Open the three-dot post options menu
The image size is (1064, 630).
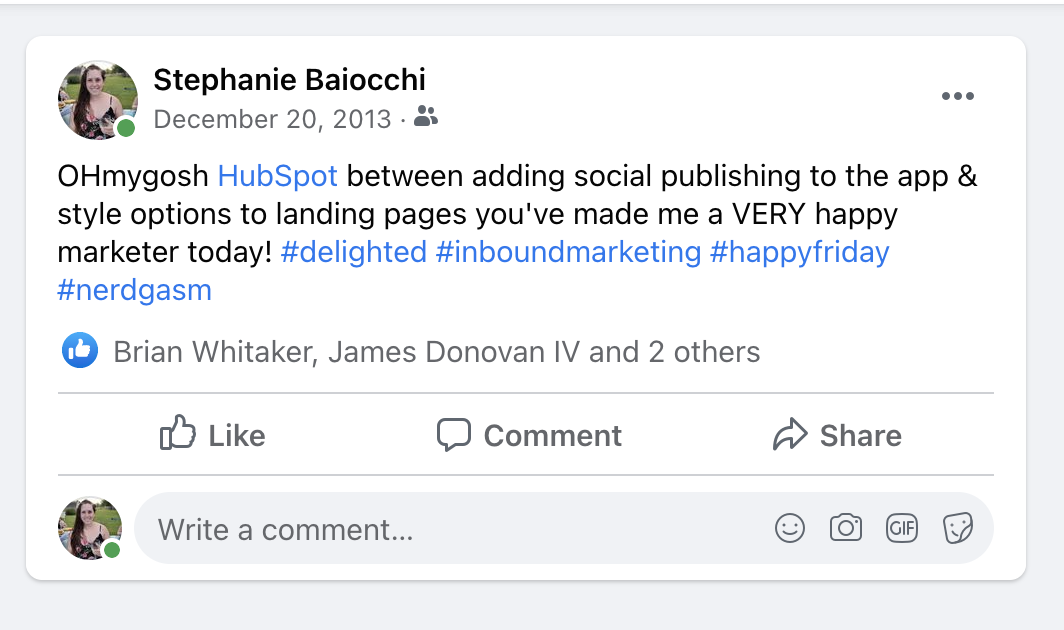coord(957,96)
